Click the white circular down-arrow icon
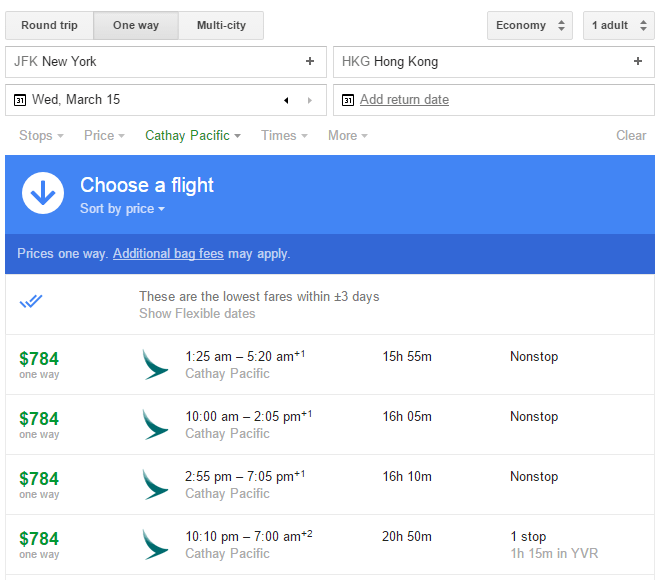This screenshot has width=666, height=581. pos(43,193)
